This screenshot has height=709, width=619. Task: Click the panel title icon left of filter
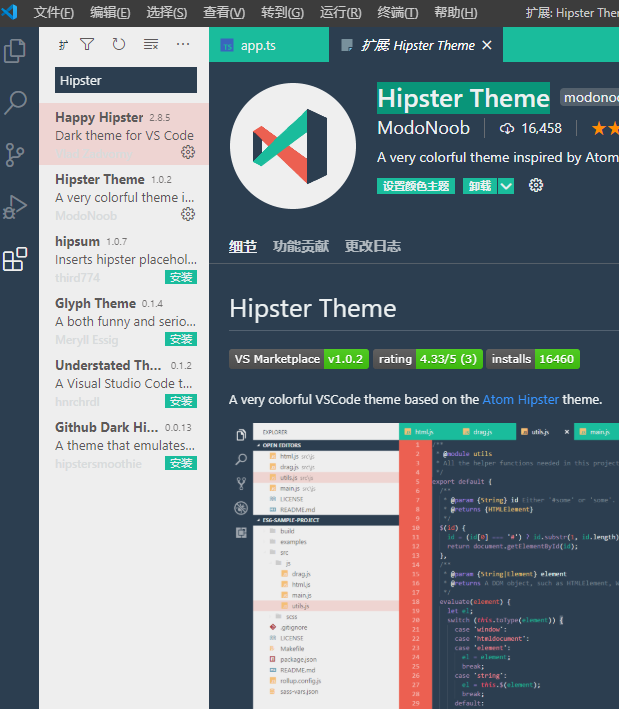[x=63, y=45]
